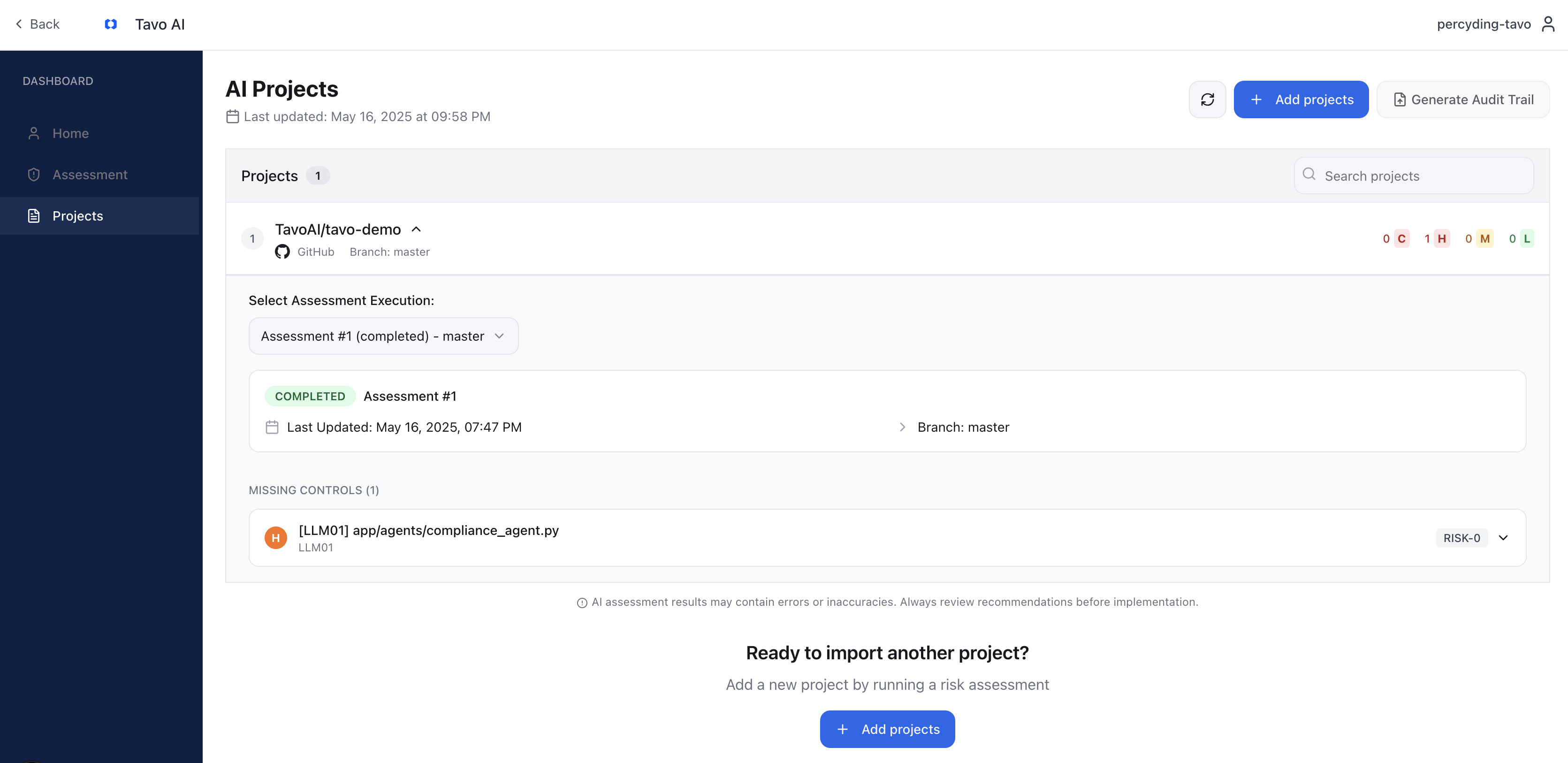Click the orange H severity badge
This screenshot has width=1568, height=763.
[x=276, y=538]
